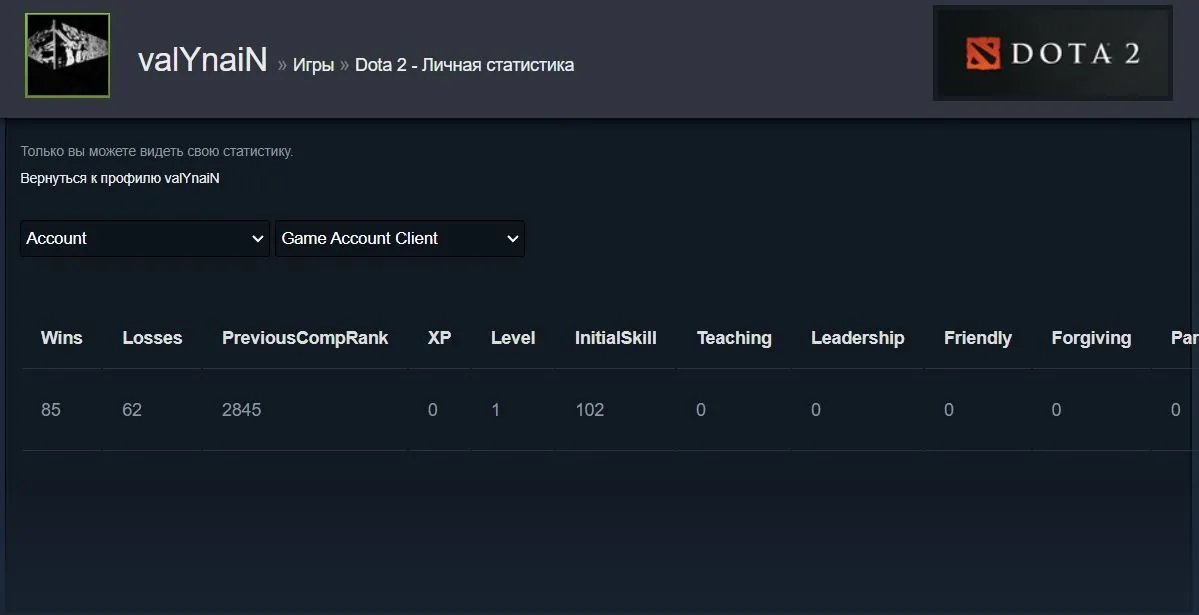Click the Только вы можете видеть notice text
1199x615 pixels.
pos(157,151)
